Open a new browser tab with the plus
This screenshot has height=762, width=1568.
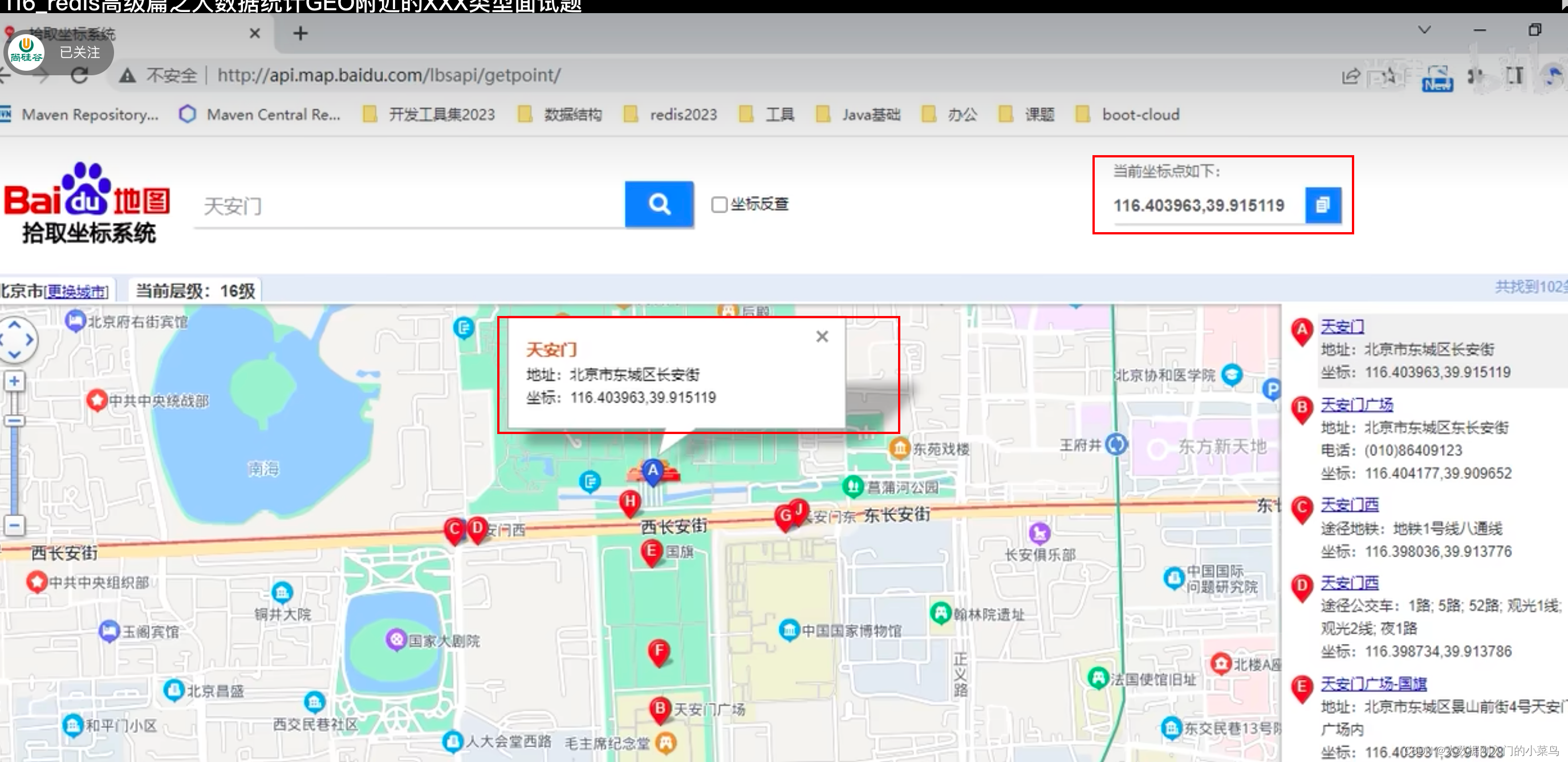coord(300,34)
